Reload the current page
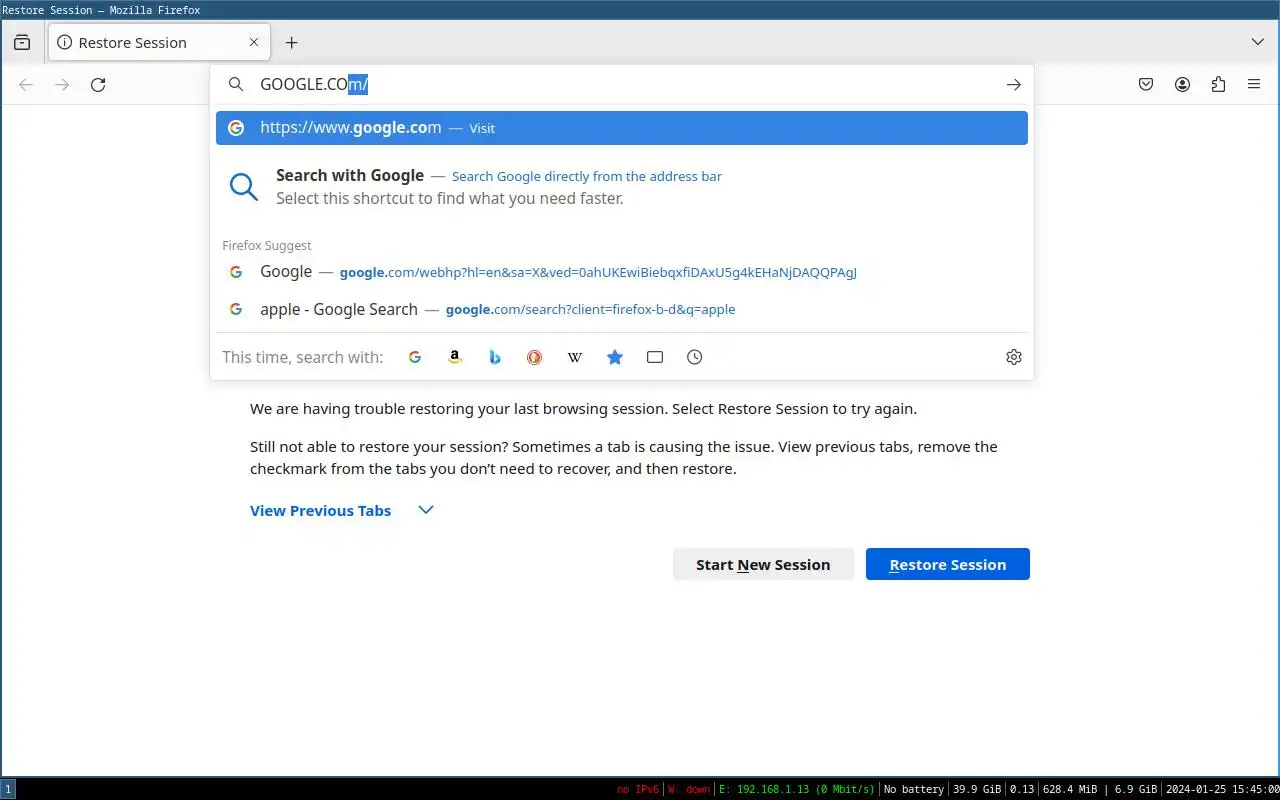This screenshot has width=1280, height=800. pos(98,85)
